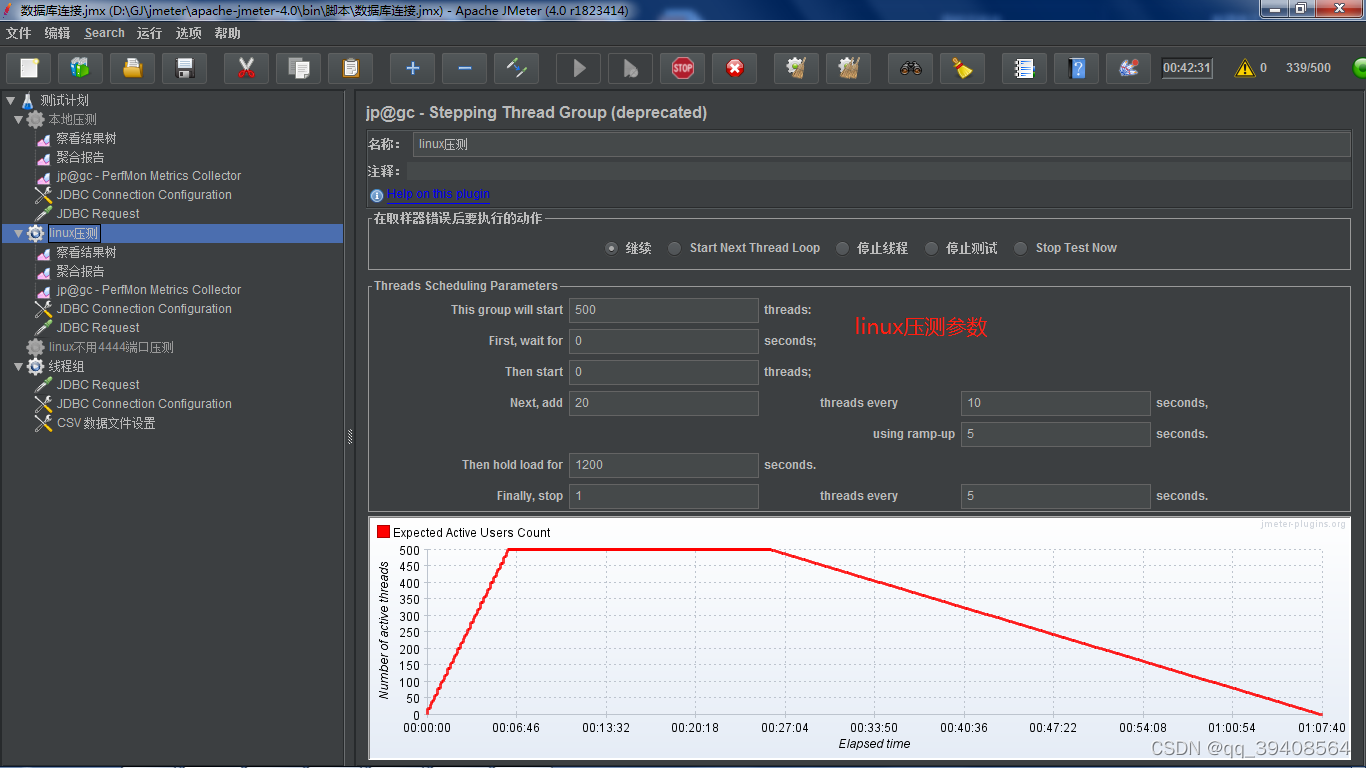Click the Then start threads field
1366x768 pixels.
tap(664, 372)
